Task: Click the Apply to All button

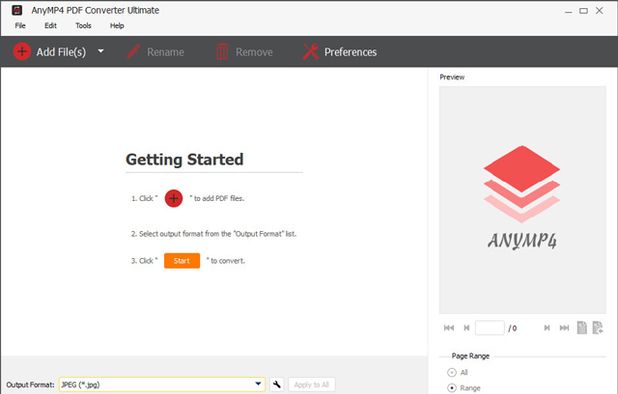Action: pos(311,385)
